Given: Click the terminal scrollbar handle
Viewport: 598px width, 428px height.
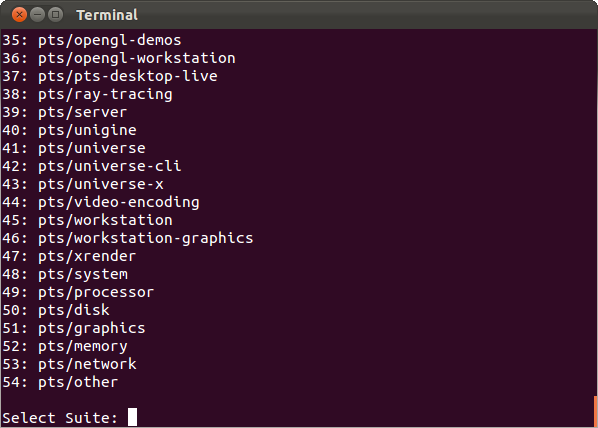Looking at the screenshot, I should tap(595, 411).
